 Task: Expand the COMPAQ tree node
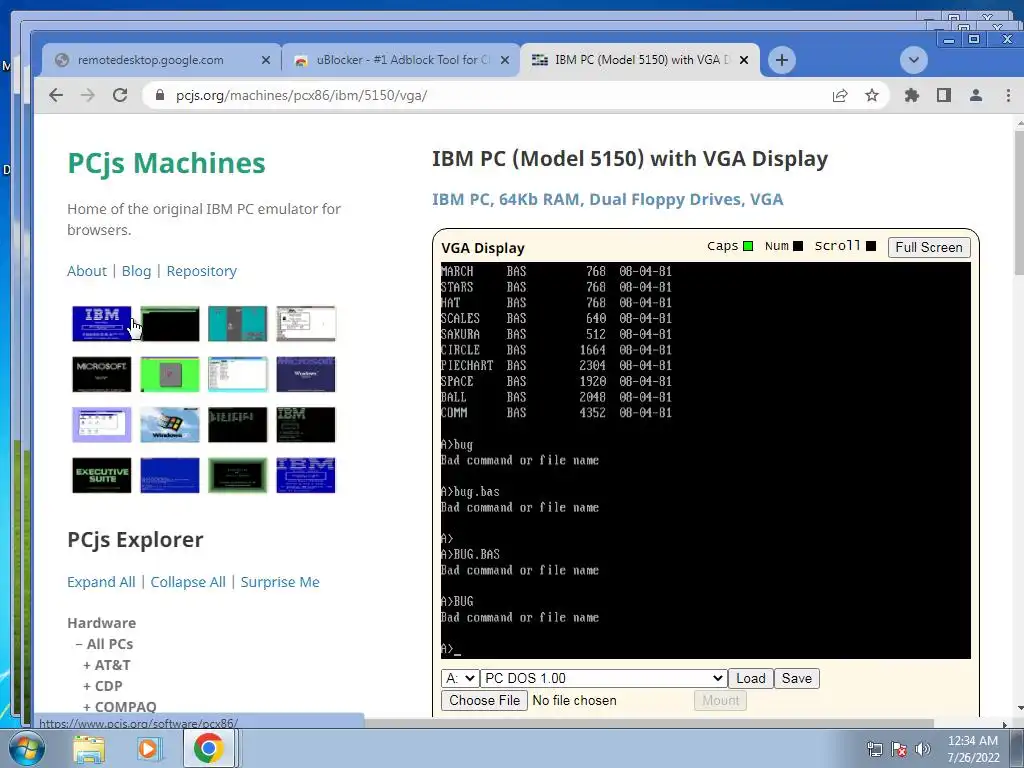coord(120,707)
